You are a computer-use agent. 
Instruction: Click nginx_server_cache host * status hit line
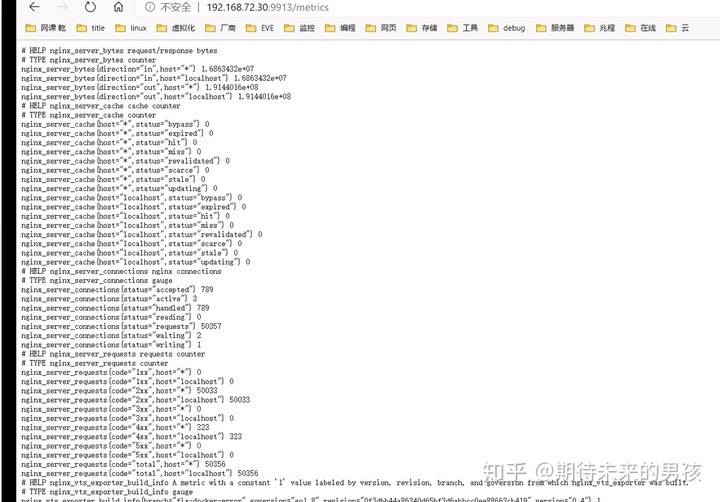pos(109,142)
